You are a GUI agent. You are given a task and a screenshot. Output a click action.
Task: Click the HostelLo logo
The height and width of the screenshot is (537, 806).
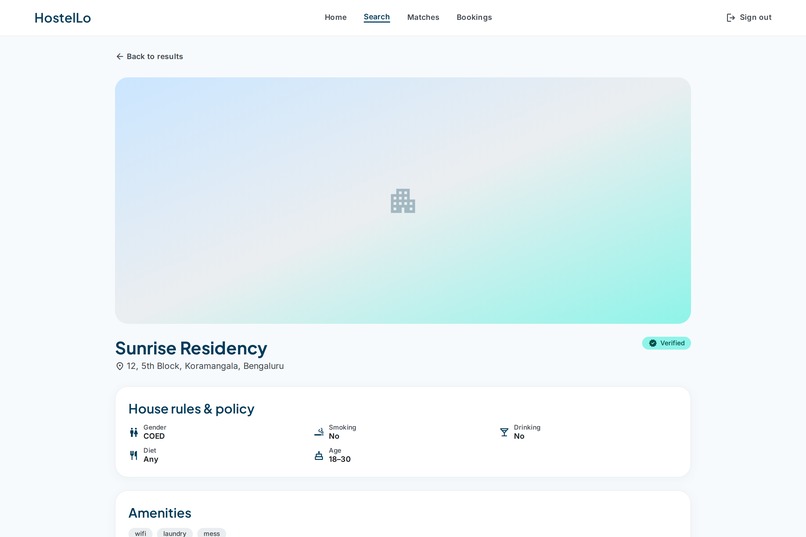coord(63,18)
